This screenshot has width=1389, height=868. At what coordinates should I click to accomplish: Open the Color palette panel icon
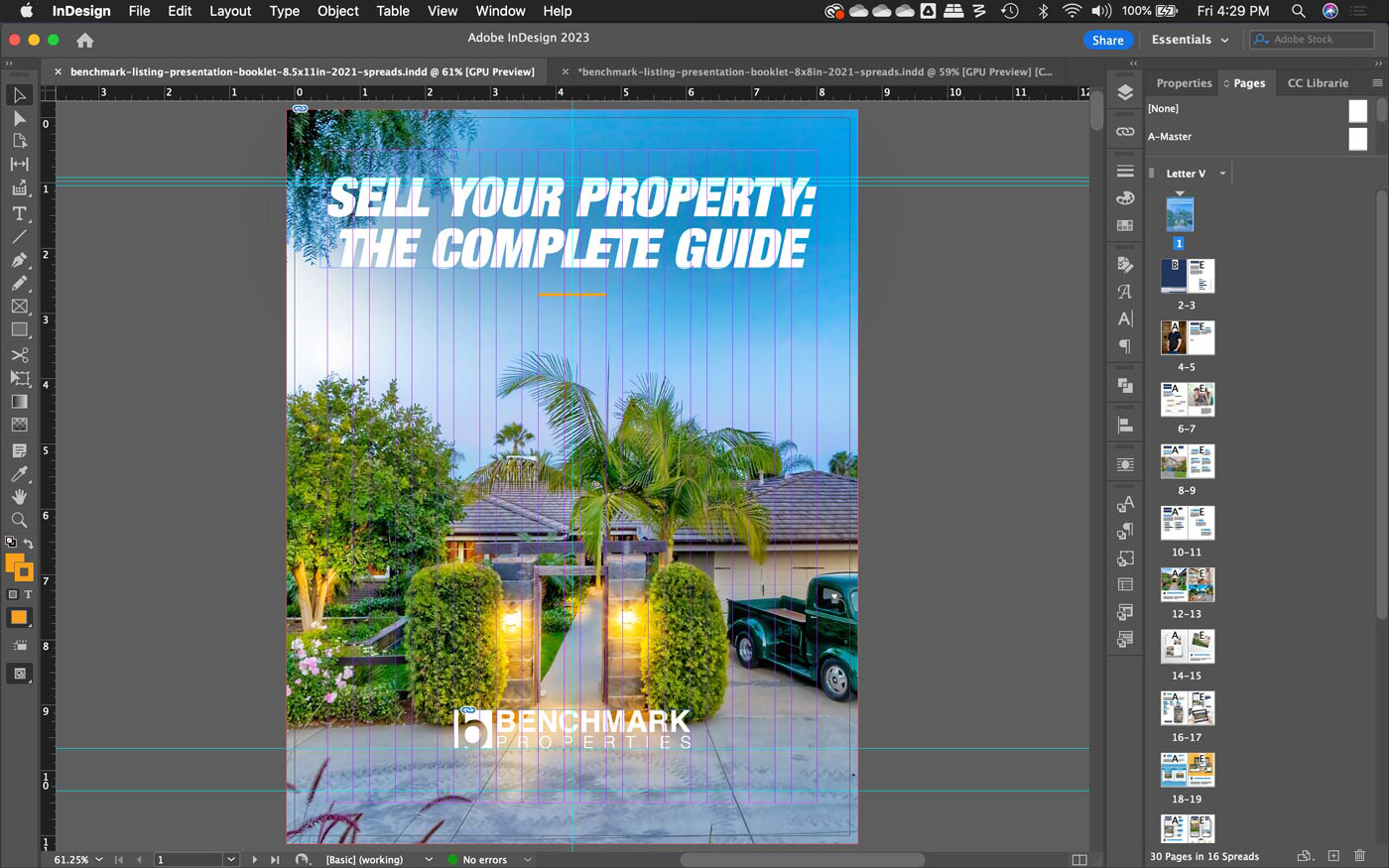[x=1125, y=197]
